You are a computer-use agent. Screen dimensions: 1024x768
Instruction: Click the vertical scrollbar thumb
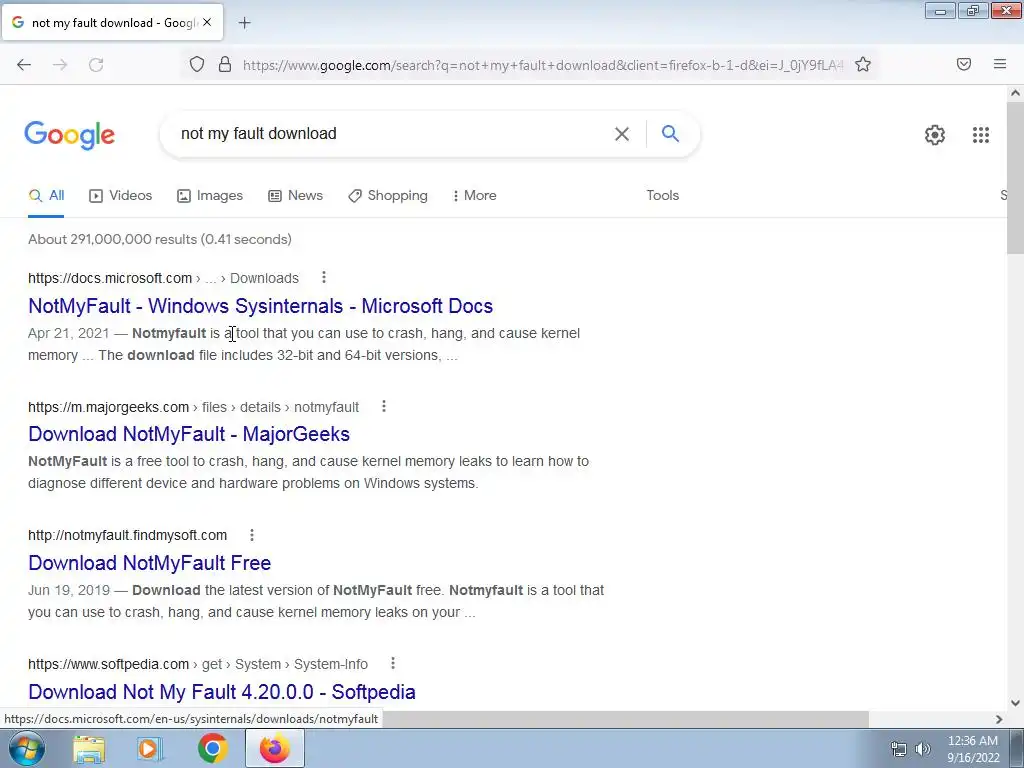pos(1015,178)
